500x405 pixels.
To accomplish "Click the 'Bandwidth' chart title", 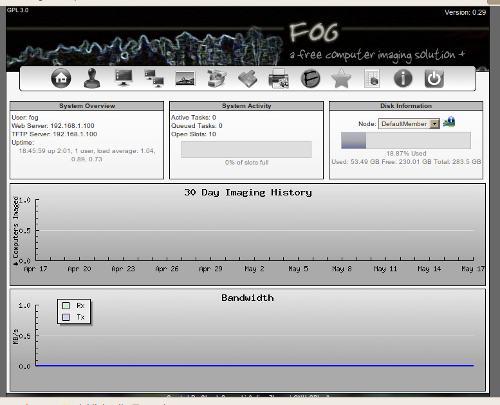I will coord(247,298).
